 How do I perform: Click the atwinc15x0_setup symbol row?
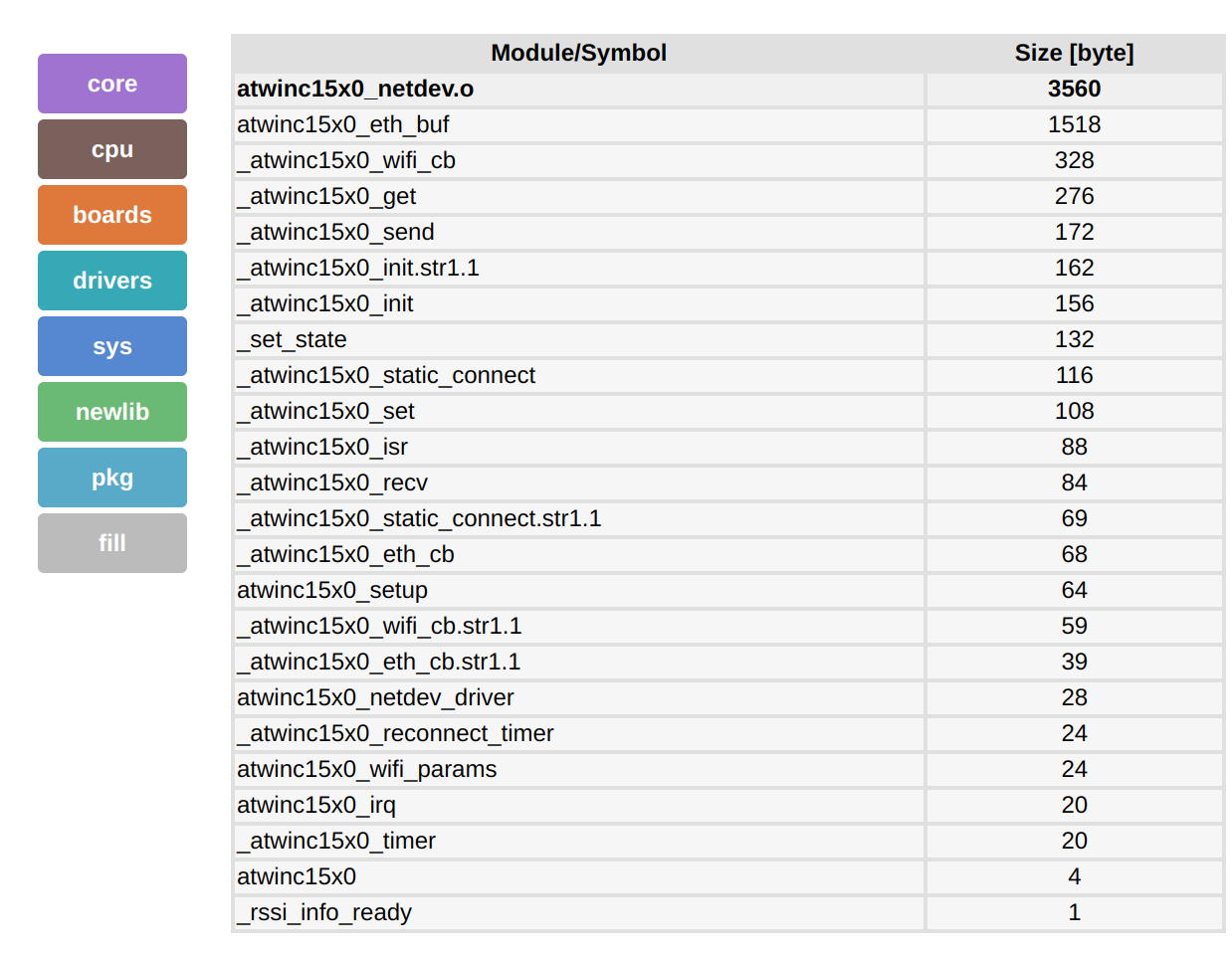[x=332, y=590]
